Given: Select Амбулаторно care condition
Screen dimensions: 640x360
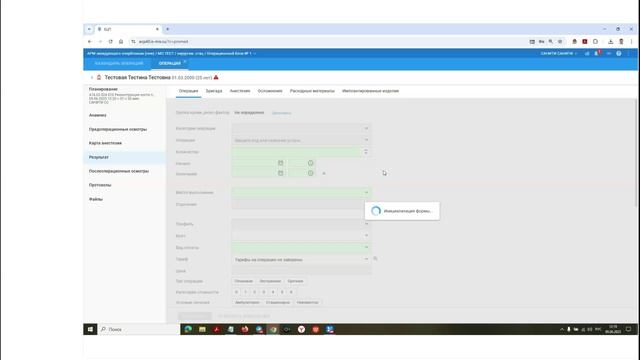Looking at the screenshot, I should [247, 302].
